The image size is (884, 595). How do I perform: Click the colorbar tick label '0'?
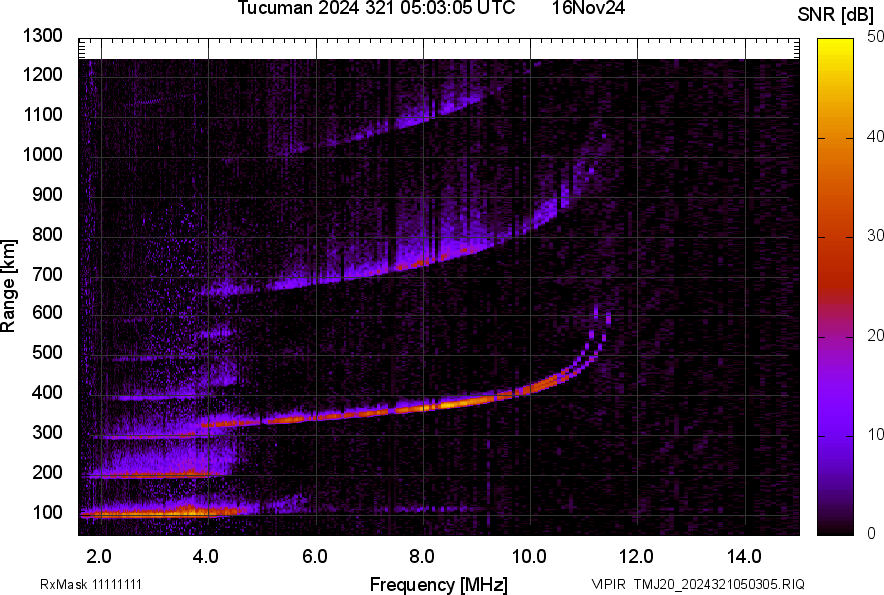(x=872, y=533)
